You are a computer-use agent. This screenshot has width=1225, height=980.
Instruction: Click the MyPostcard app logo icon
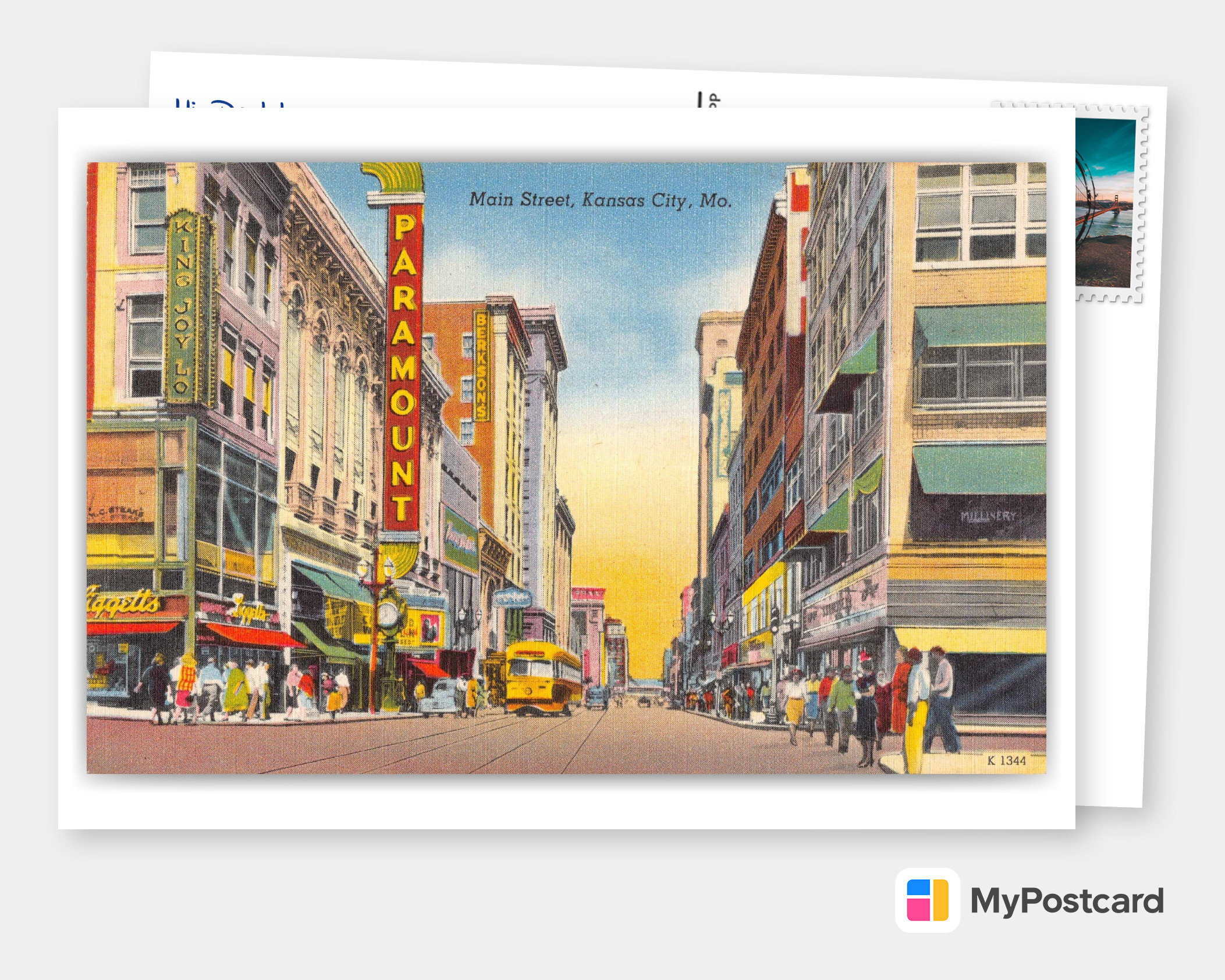(928, 900)
